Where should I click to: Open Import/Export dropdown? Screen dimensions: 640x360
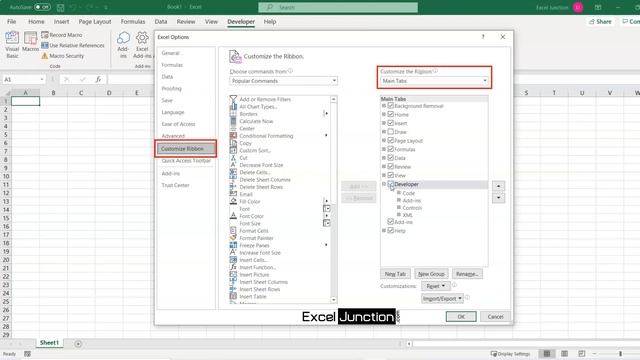(442, 298)
